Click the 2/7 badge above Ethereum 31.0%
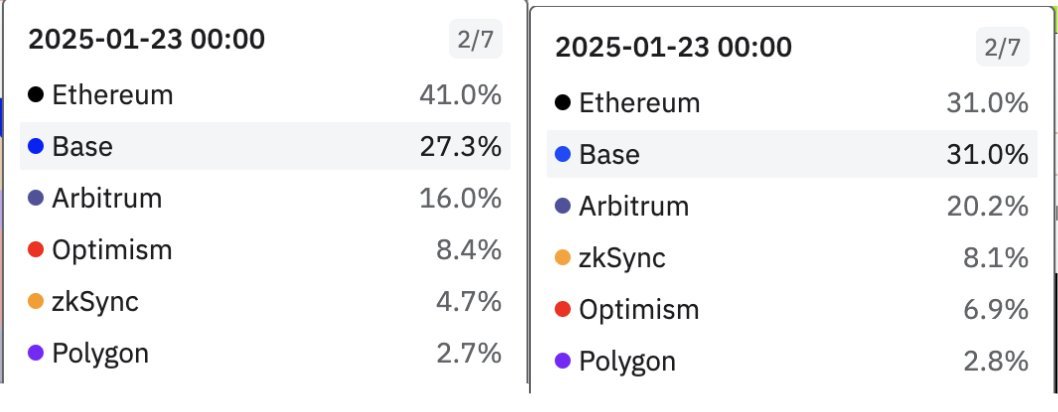Viewport: 1058px width, 412px height. (x=1001, y=47)
